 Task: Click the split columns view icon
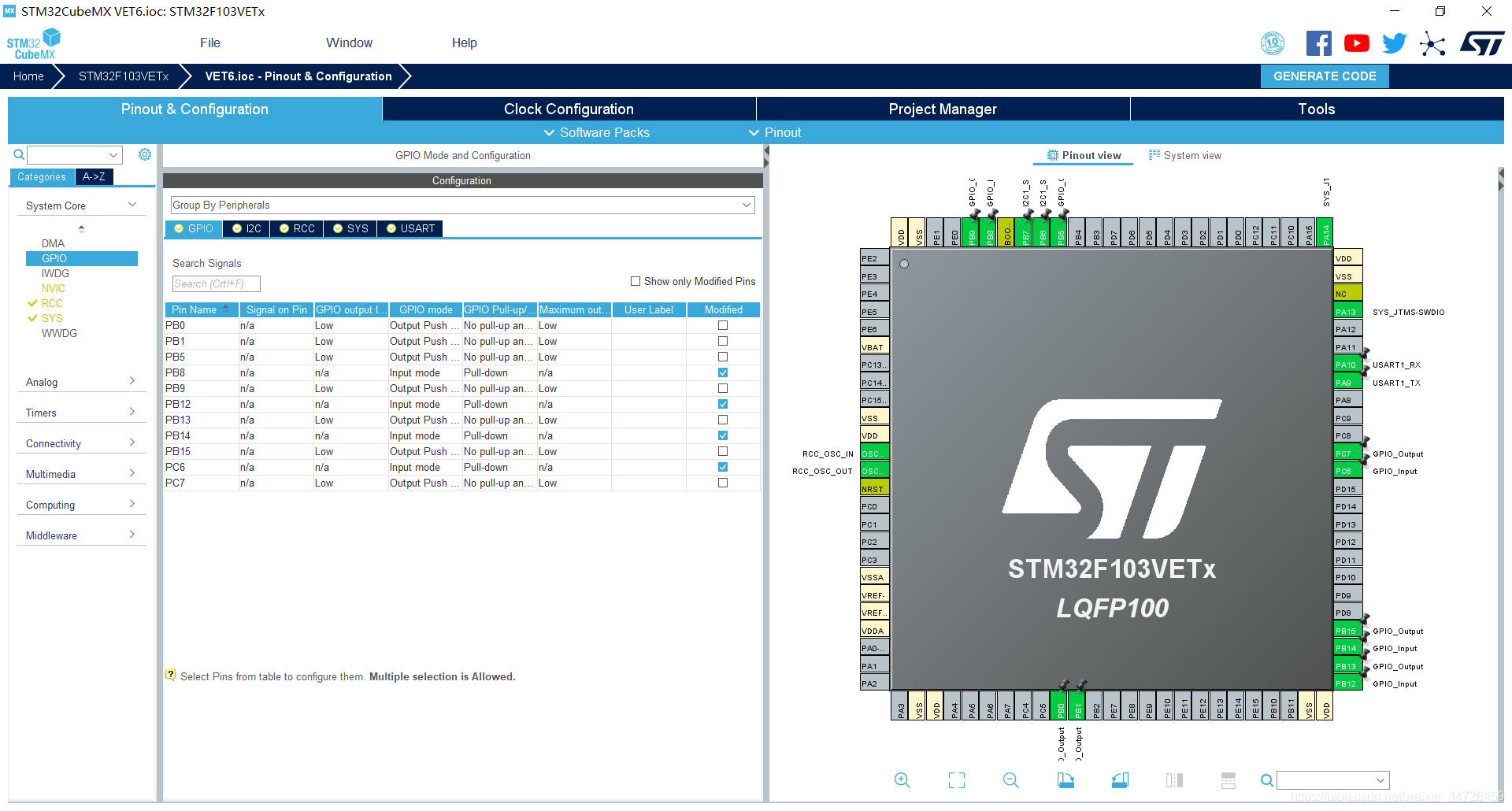1174,780
